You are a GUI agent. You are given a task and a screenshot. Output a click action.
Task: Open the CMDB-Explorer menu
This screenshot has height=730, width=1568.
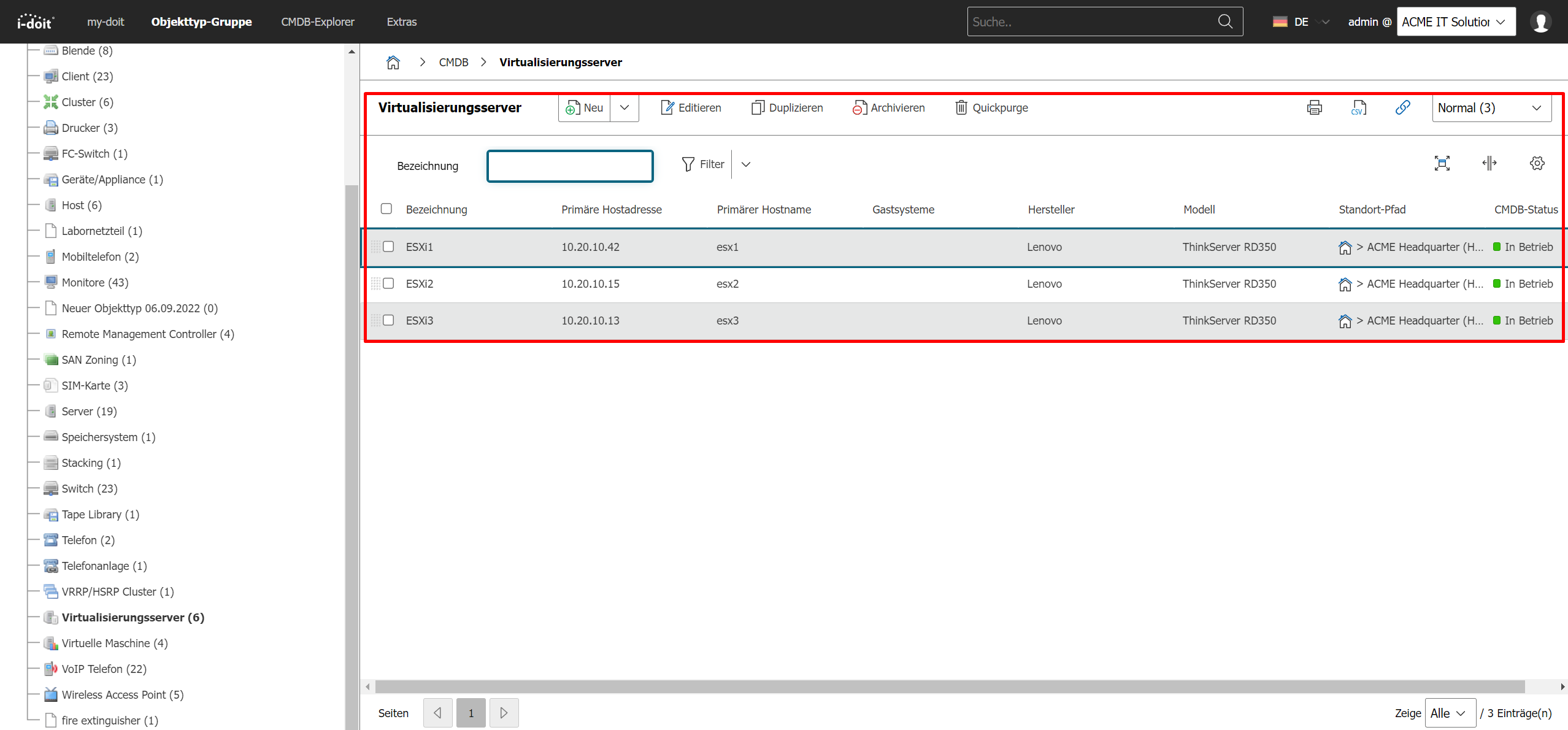point(318,22)
